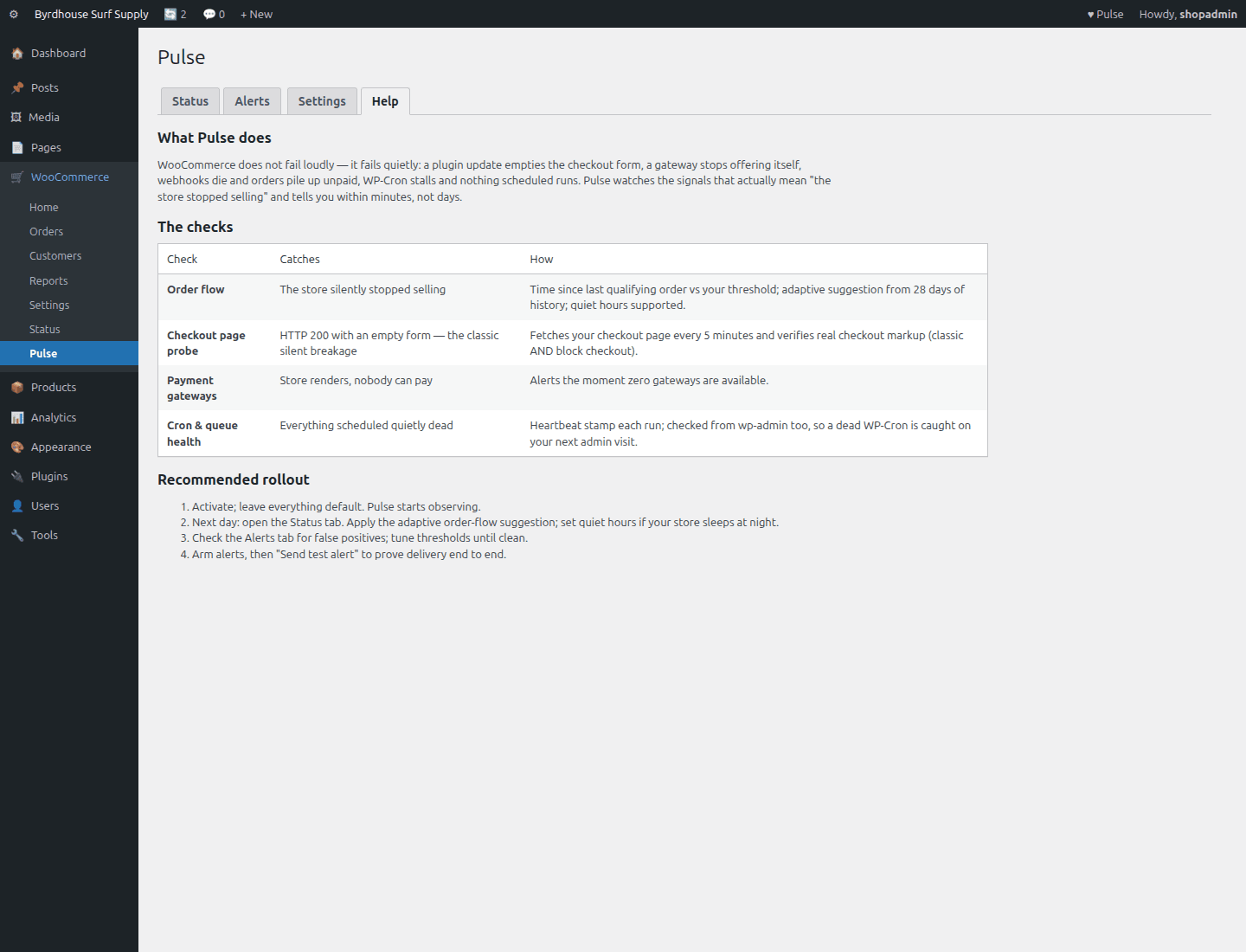
Task: Click the Pages document icon
Action: [x=17, y=148]
